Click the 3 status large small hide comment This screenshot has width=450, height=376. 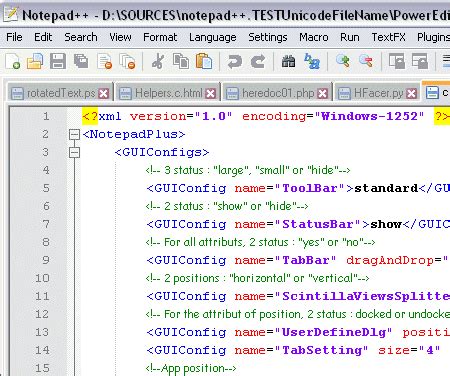[x=248, y=170]
